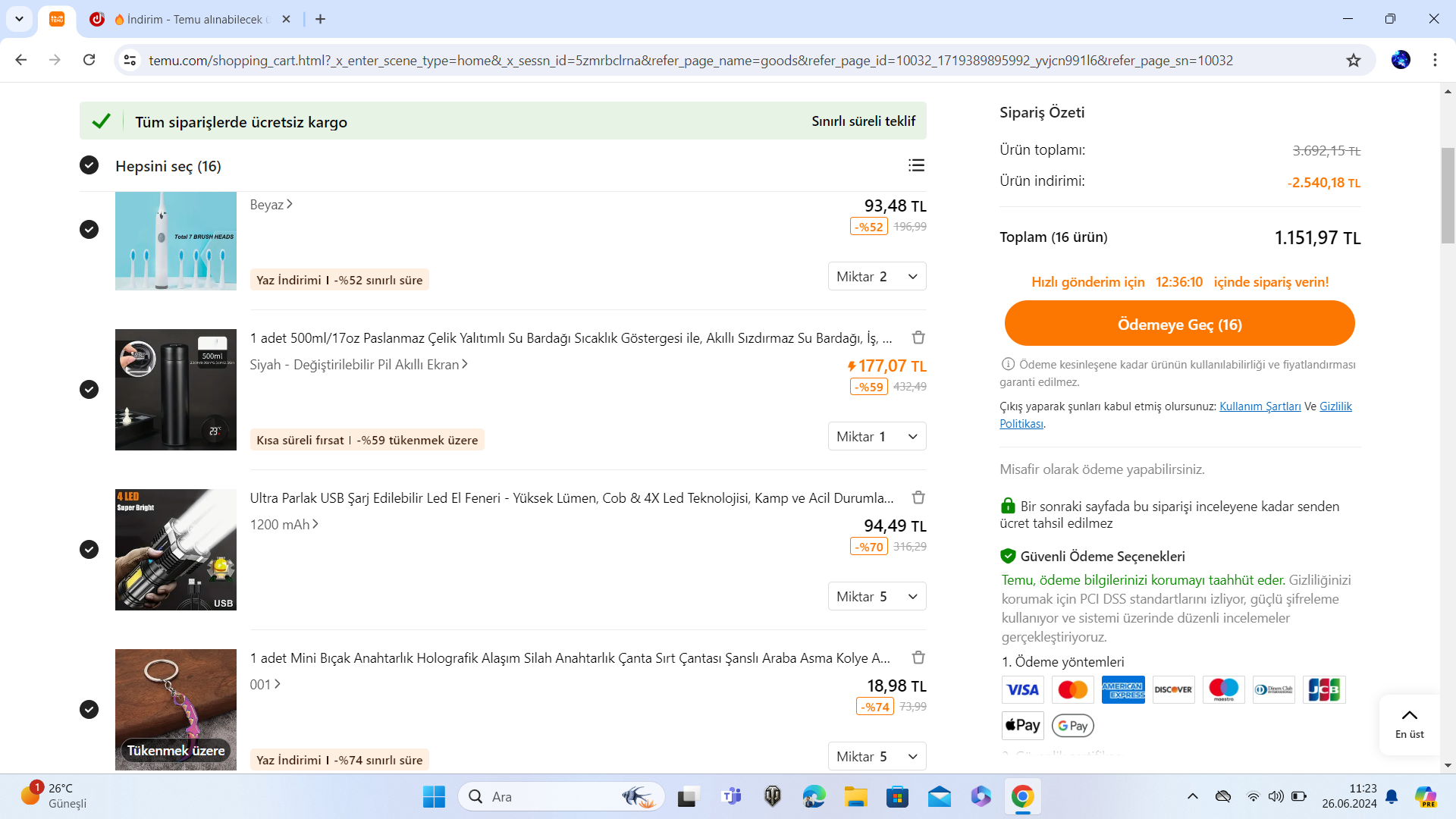Reload the Temu cart page
This screenshot has width=1456, height=819.
pyautogui.click(x=89, y=60)
